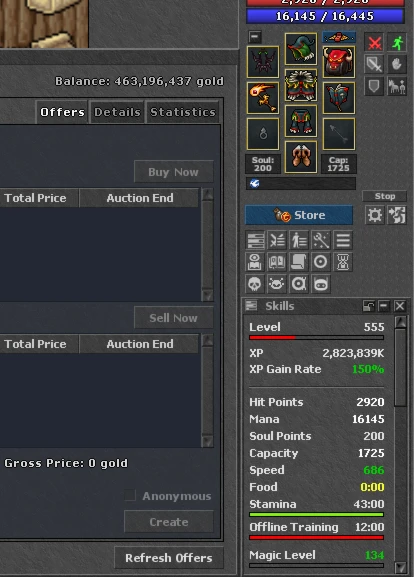The height and width of the screenshot is (577, 414).
Task: Open the Statistics tab
Action: point(183,112)
